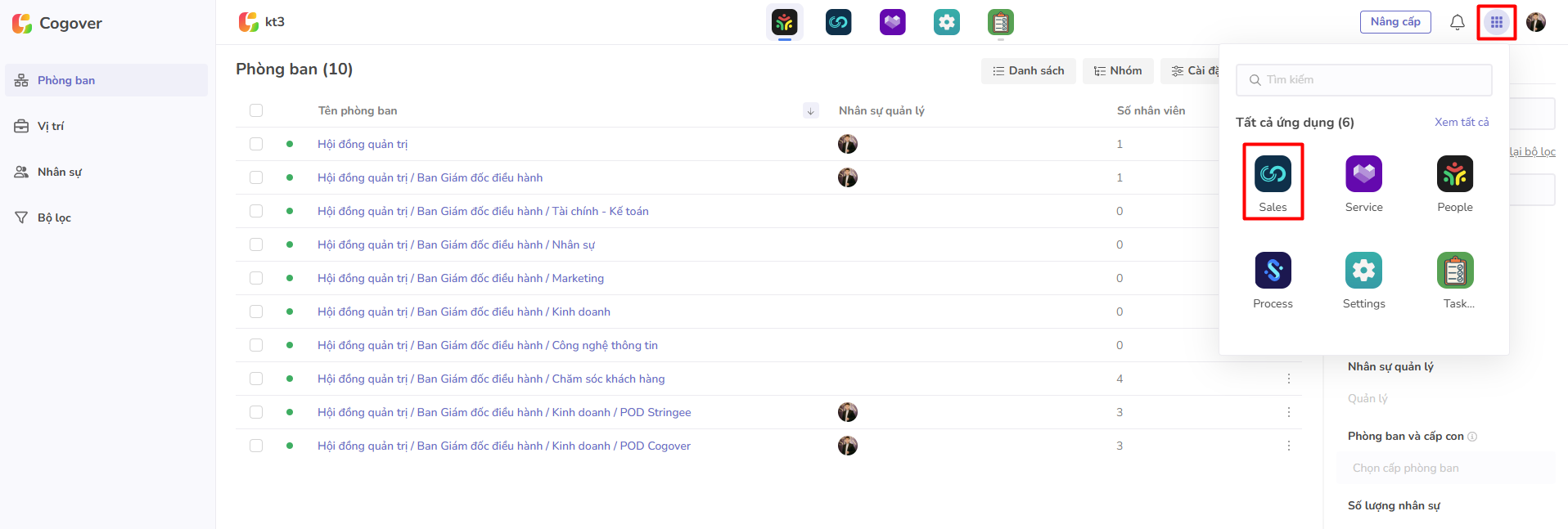Open the Service app icon in launcher
1568x529 pixels.
[1363, 174]
